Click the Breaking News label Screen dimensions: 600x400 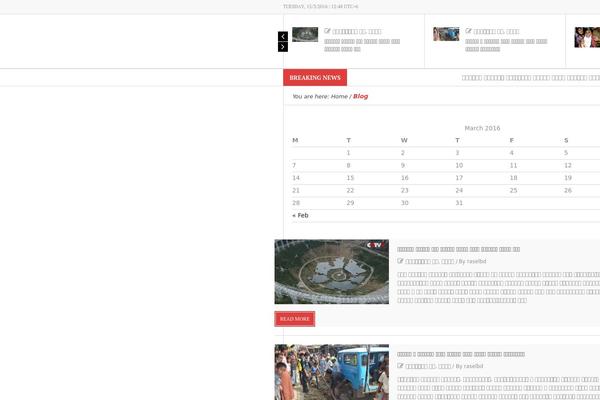coord(315,77)
